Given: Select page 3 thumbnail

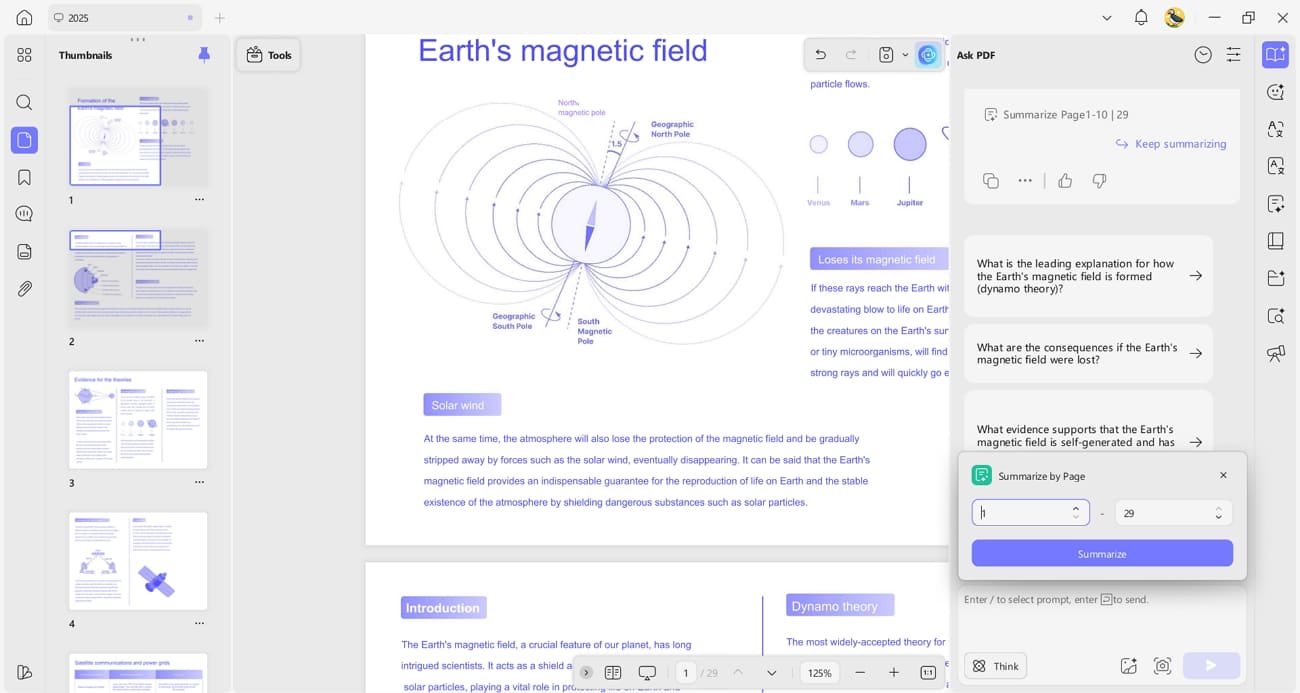Looking at the screenshot, I should tap(138, 420).
